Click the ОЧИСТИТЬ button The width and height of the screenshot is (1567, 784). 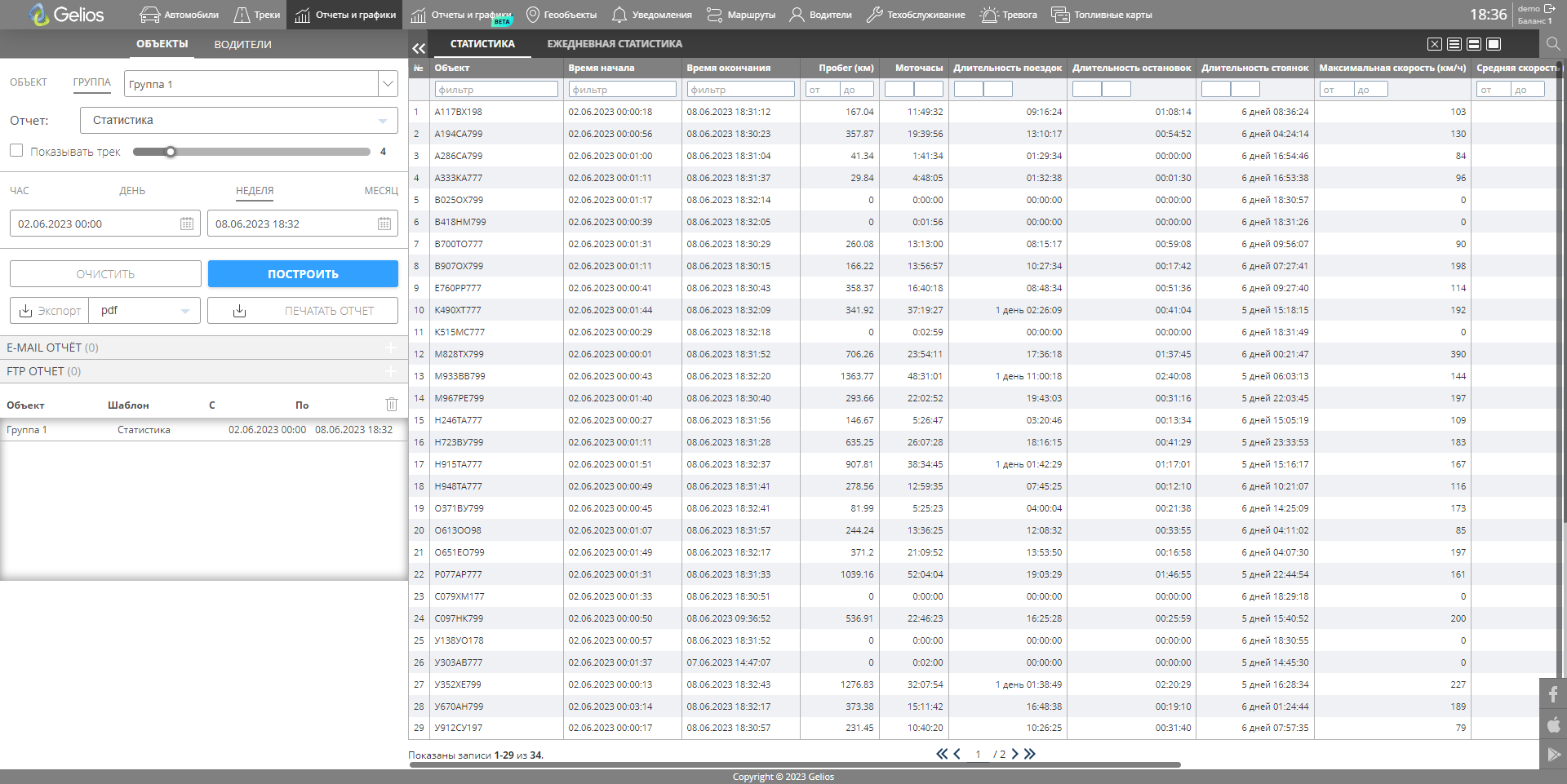tap(105, 274)
